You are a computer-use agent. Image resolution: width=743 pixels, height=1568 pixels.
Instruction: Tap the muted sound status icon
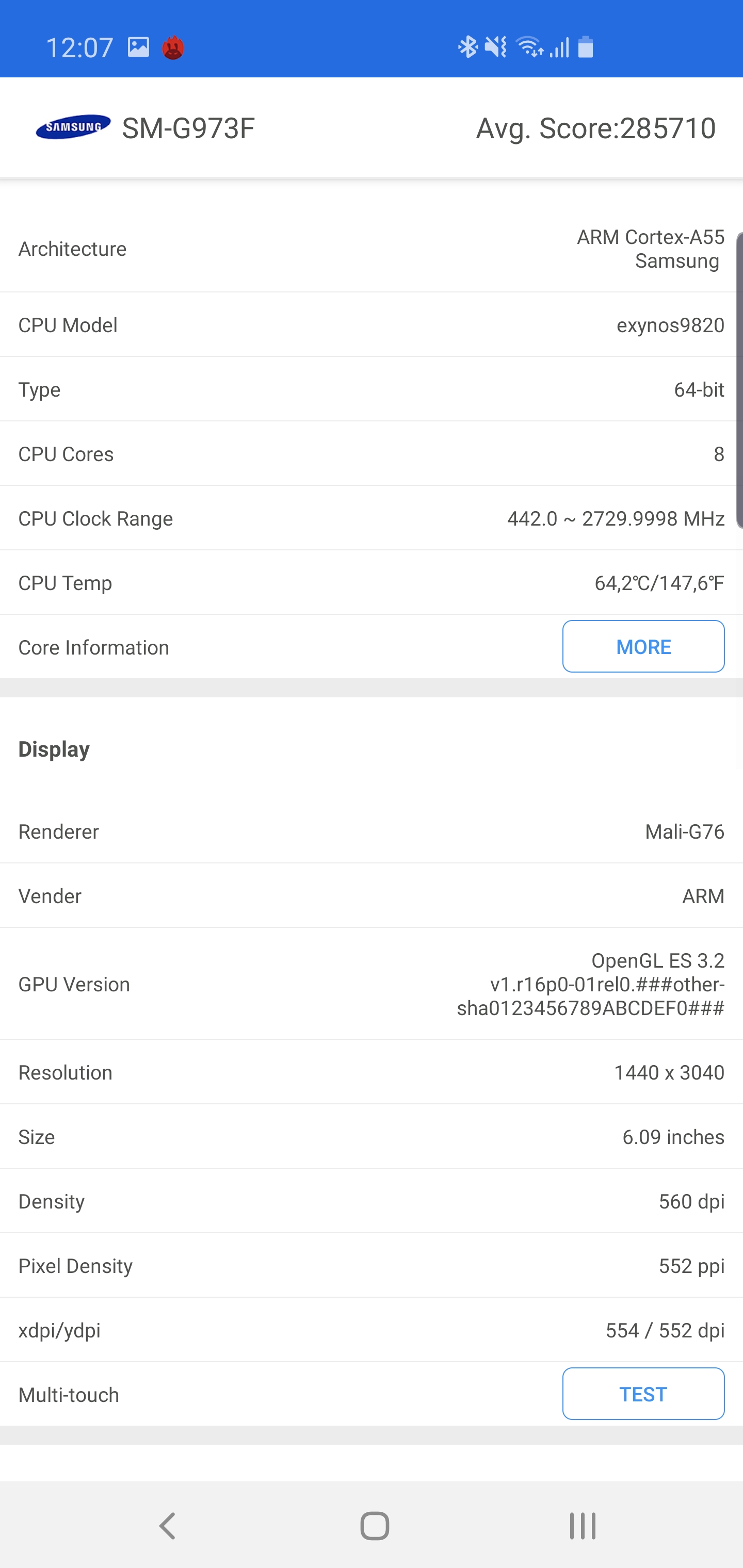coord(496,47)
